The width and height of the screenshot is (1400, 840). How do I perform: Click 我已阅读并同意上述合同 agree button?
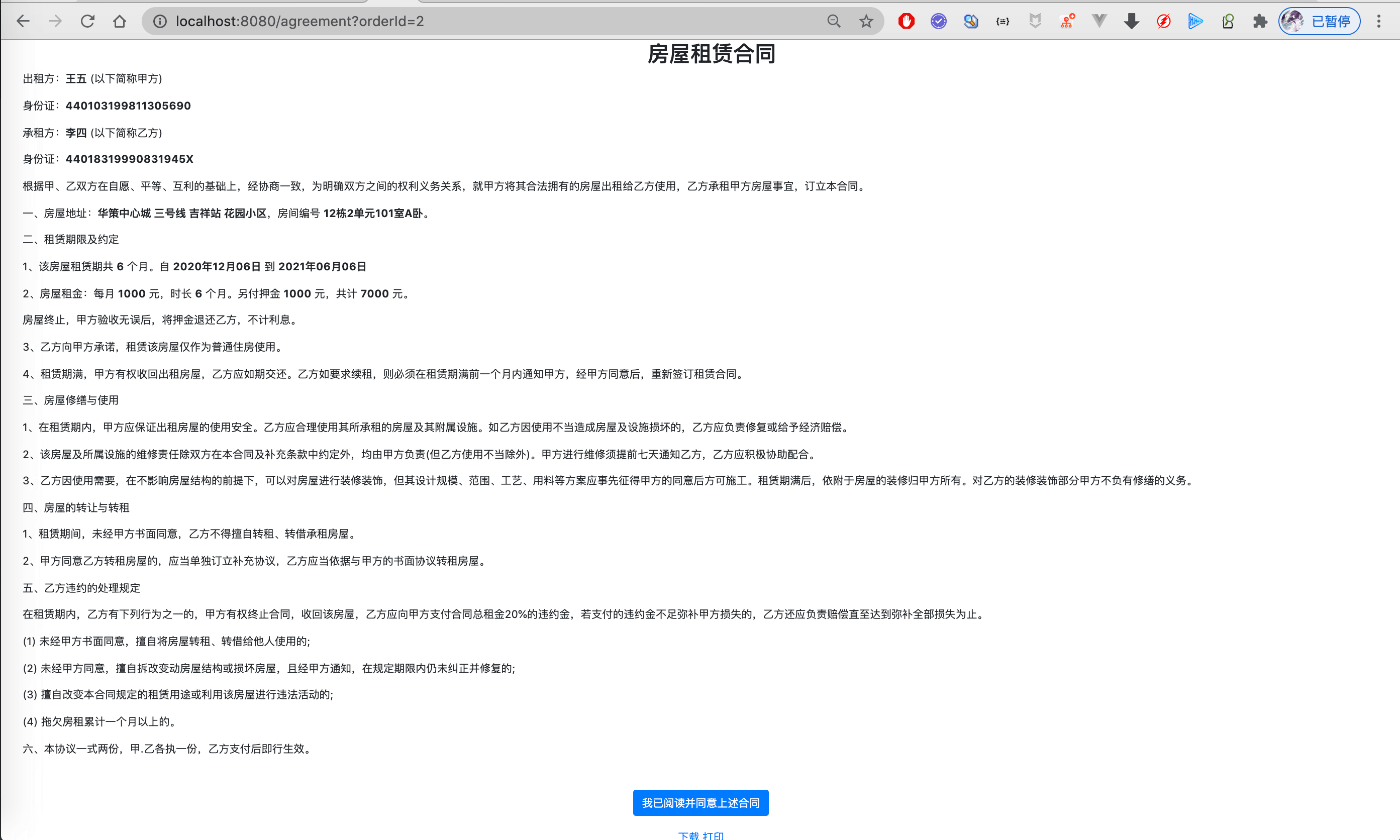pos(701,803)
